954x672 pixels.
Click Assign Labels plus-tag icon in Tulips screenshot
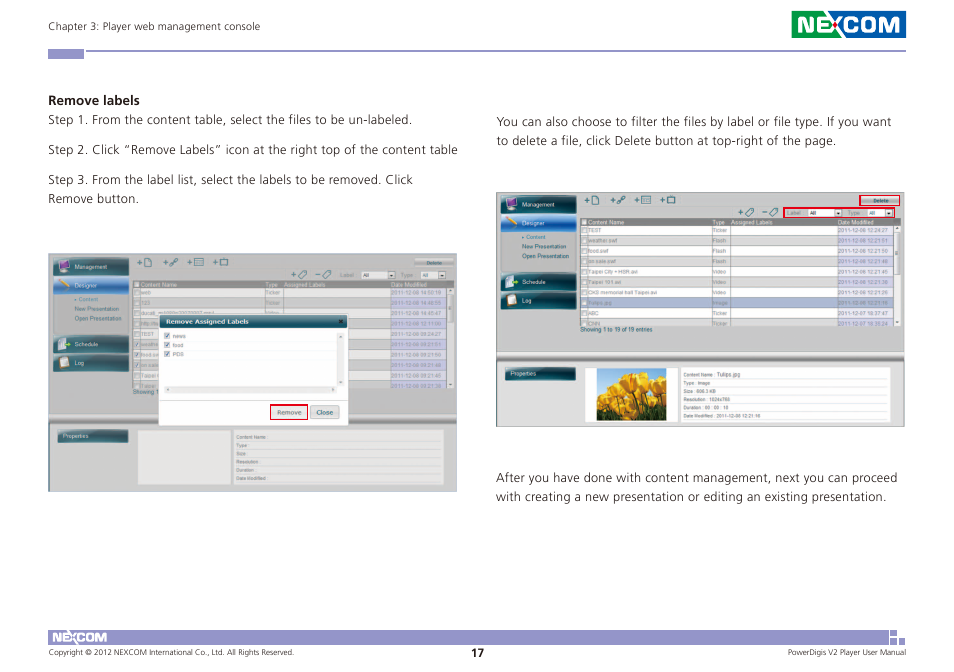pos(746,212)
